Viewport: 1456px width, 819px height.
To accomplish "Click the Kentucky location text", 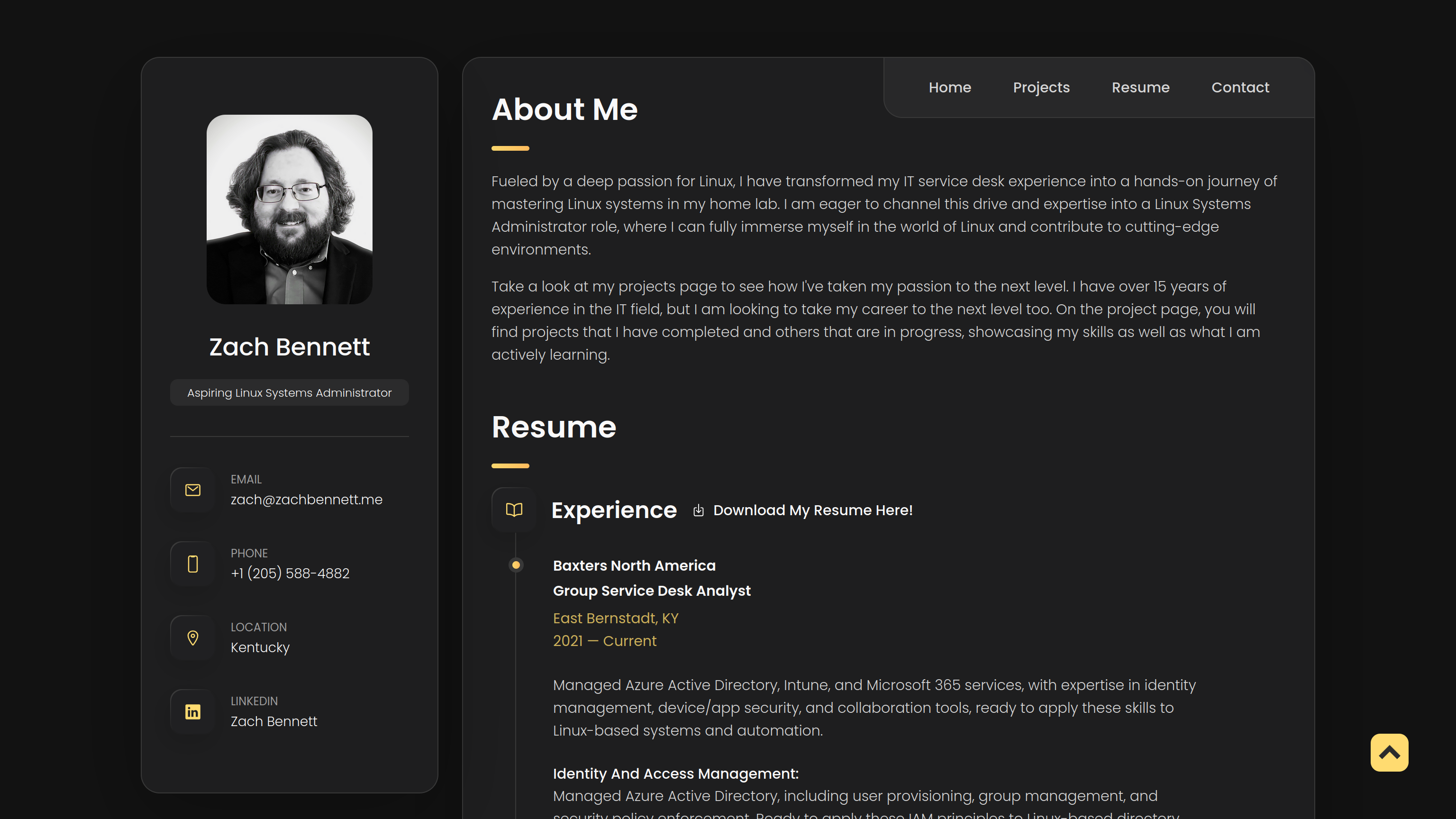I will coord(260,648).
